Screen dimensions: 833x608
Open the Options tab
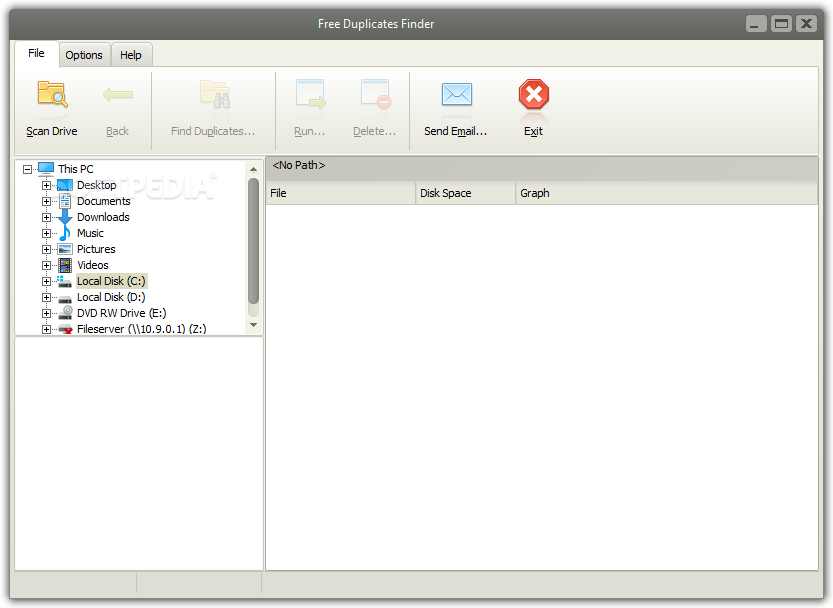tap(84, 55)
